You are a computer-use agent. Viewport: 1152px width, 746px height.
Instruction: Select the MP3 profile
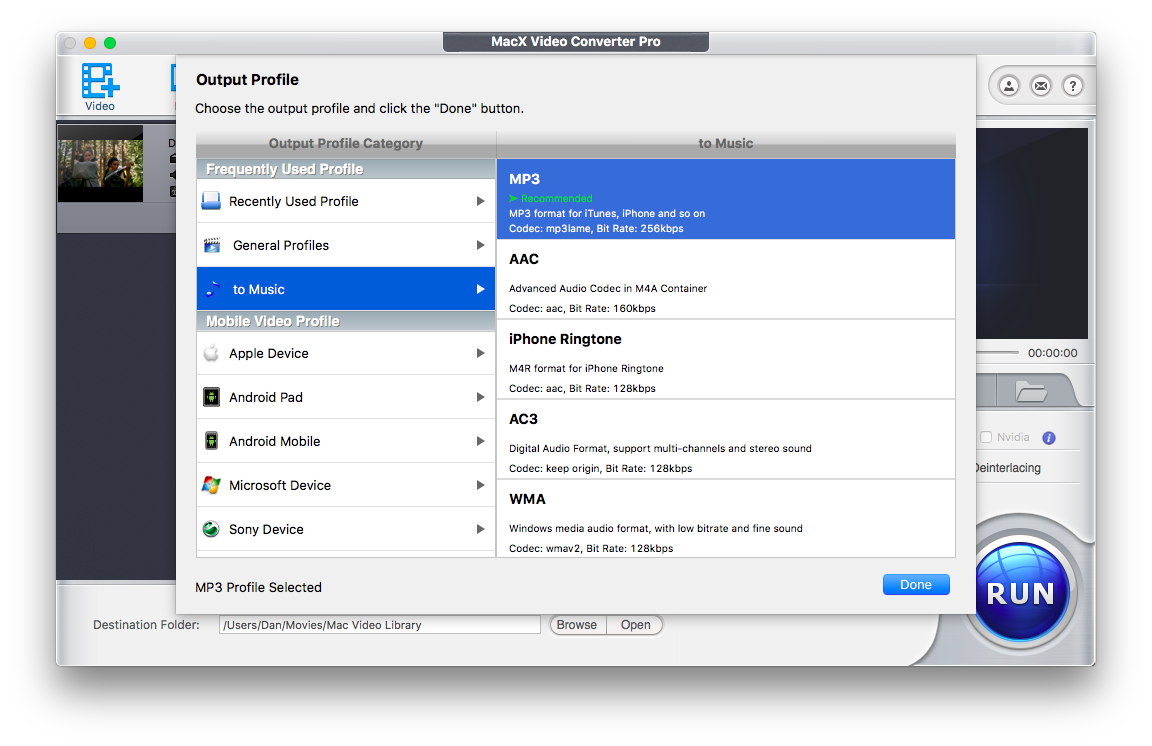click(x=726, y=199)
